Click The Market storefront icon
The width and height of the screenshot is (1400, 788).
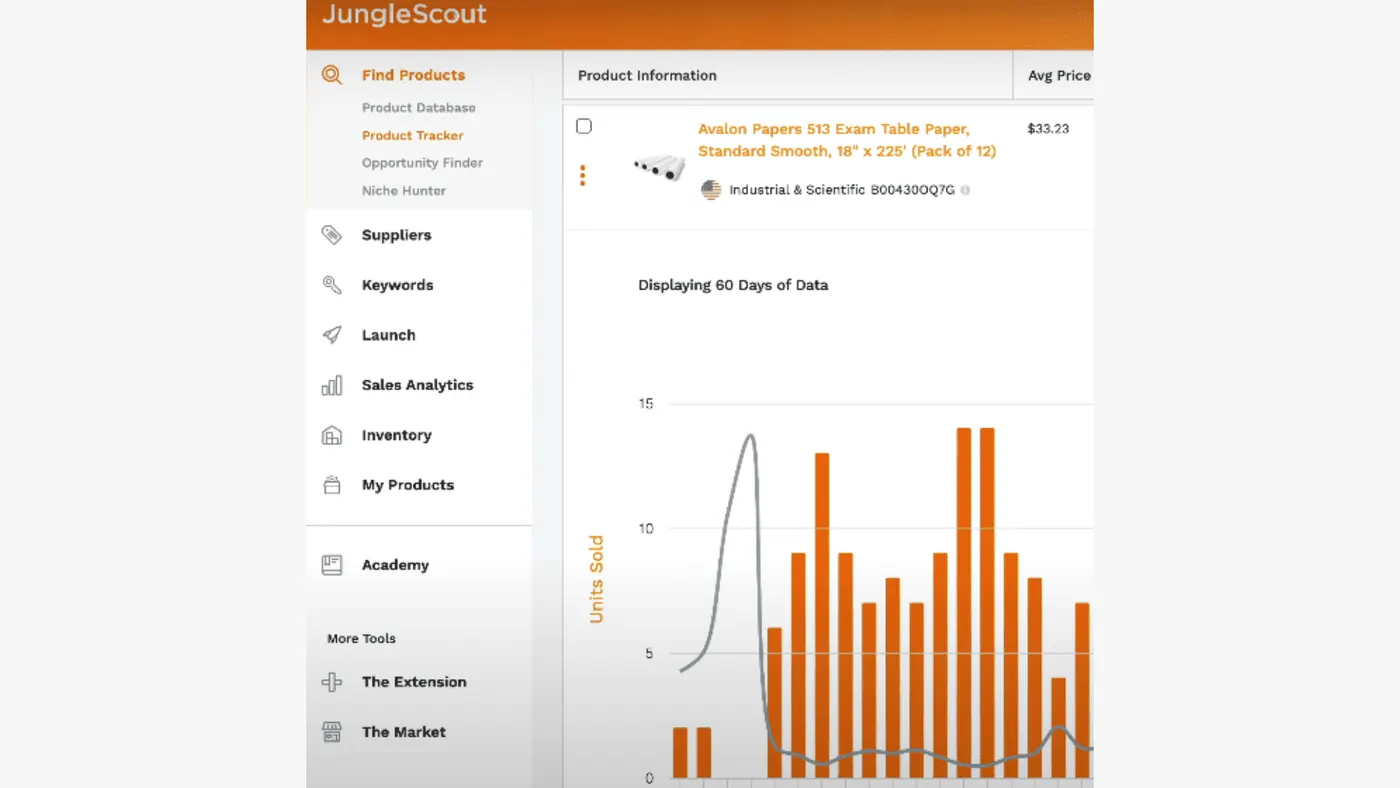pos(332,732)
